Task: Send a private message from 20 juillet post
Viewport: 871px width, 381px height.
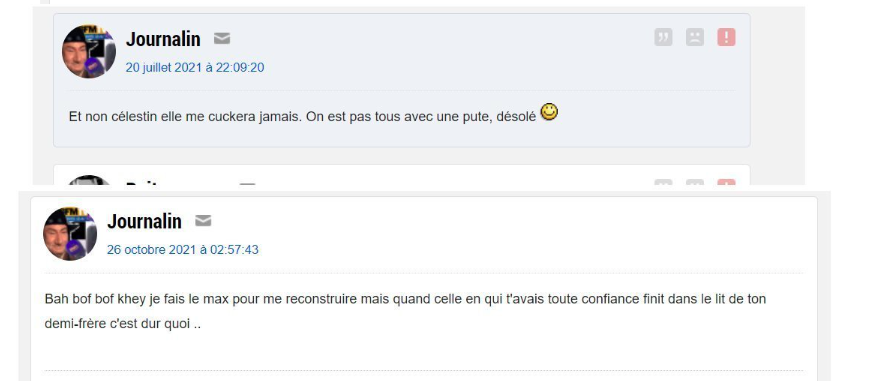Action: [222, 39]
